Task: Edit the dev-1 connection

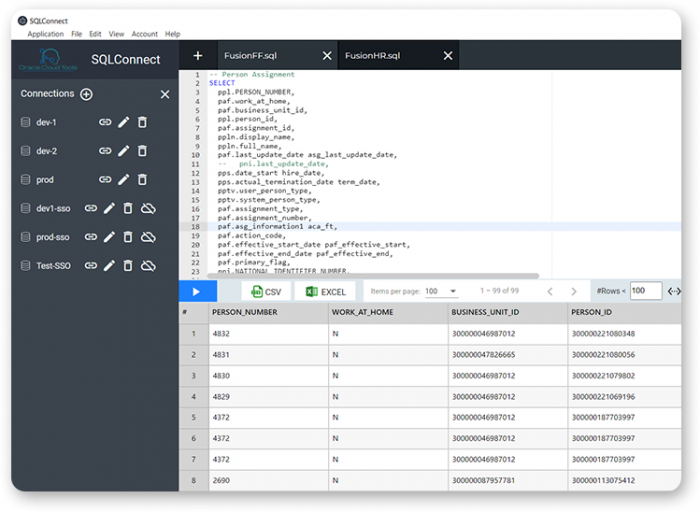Action: click(124, 122)
